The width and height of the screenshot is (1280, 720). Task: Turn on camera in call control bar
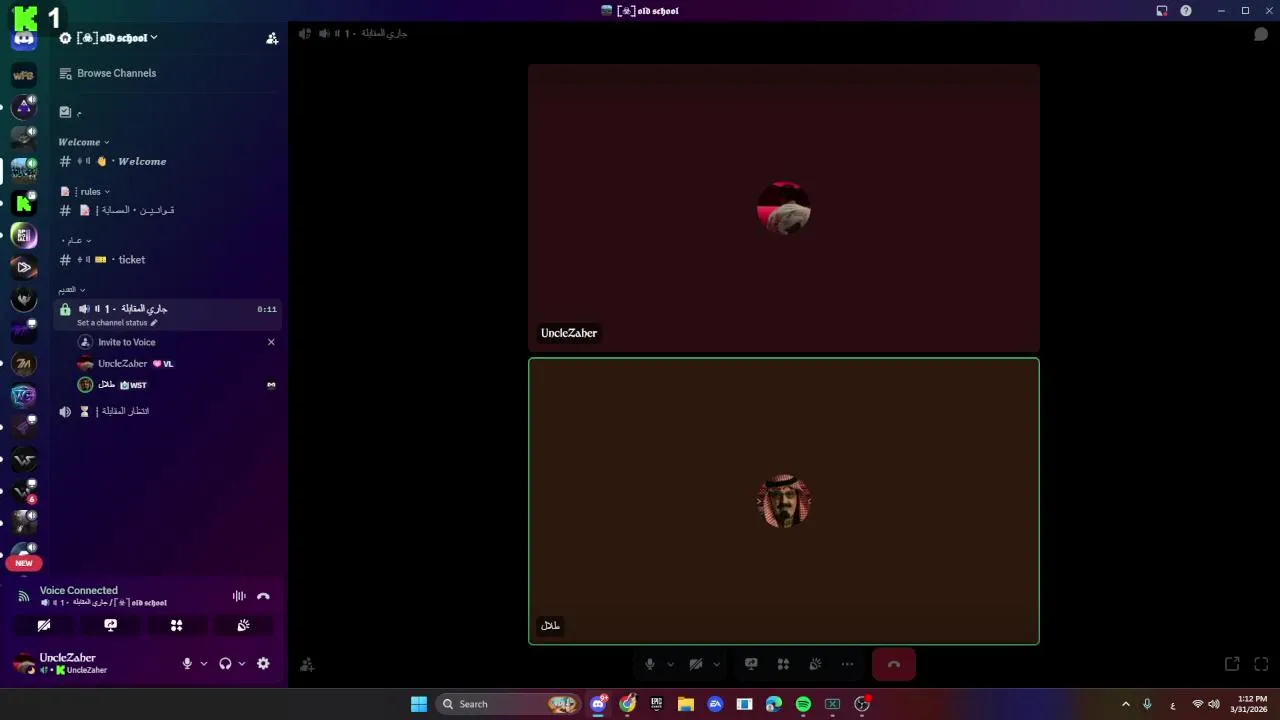click(696, 664)
